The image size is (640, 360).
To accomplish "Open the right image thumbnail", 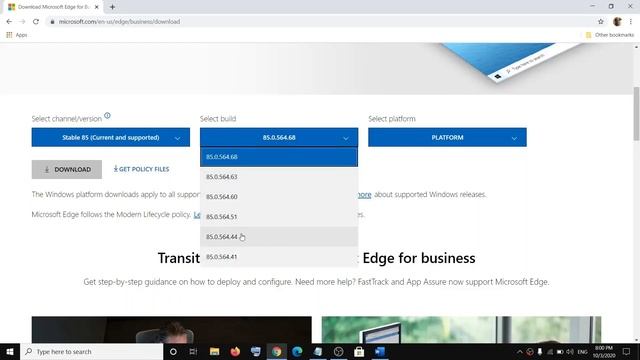I will pos(461,330).
